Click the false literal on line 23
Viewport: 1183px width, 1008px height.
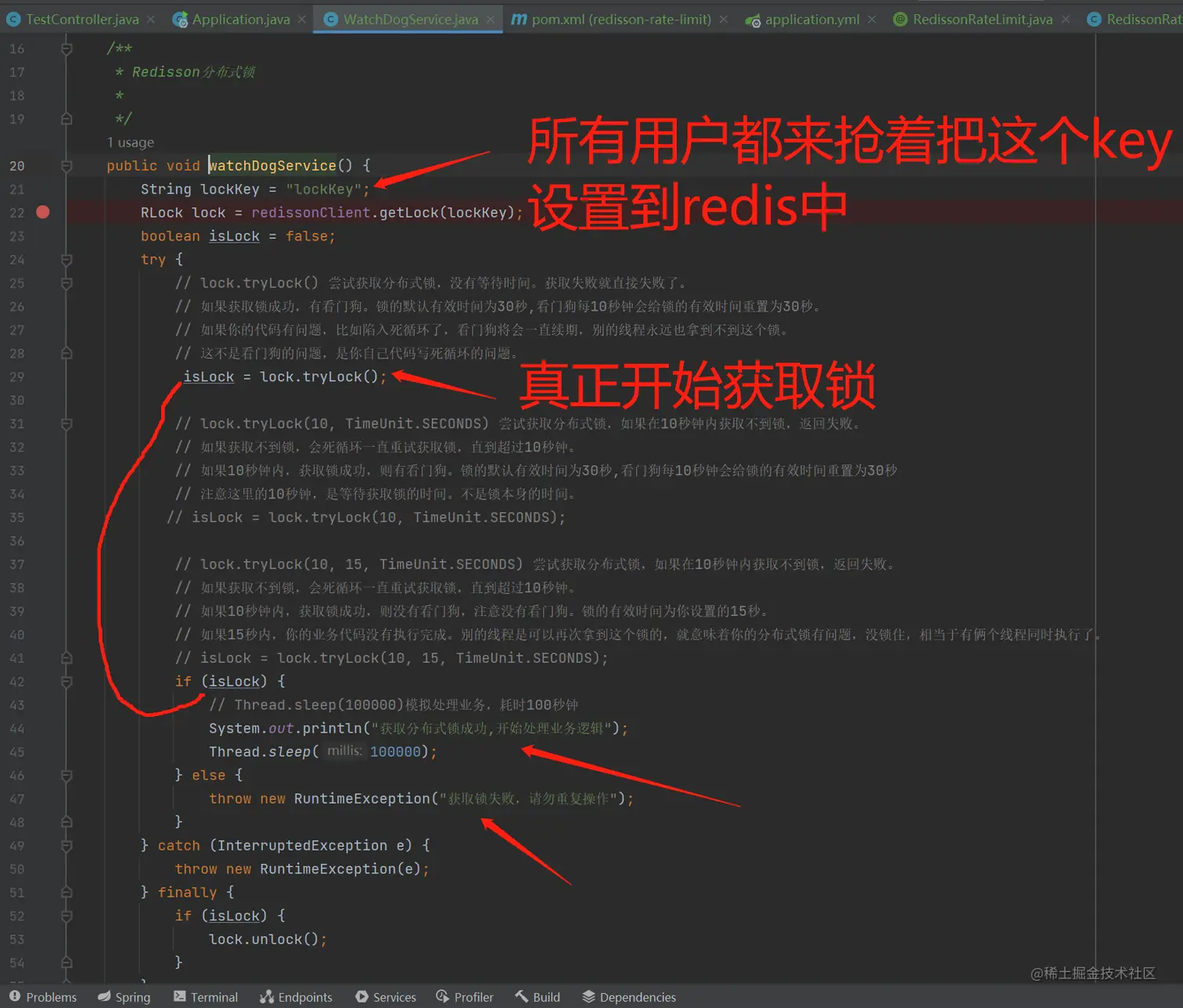pyautogui.click(x=307, y=236)
